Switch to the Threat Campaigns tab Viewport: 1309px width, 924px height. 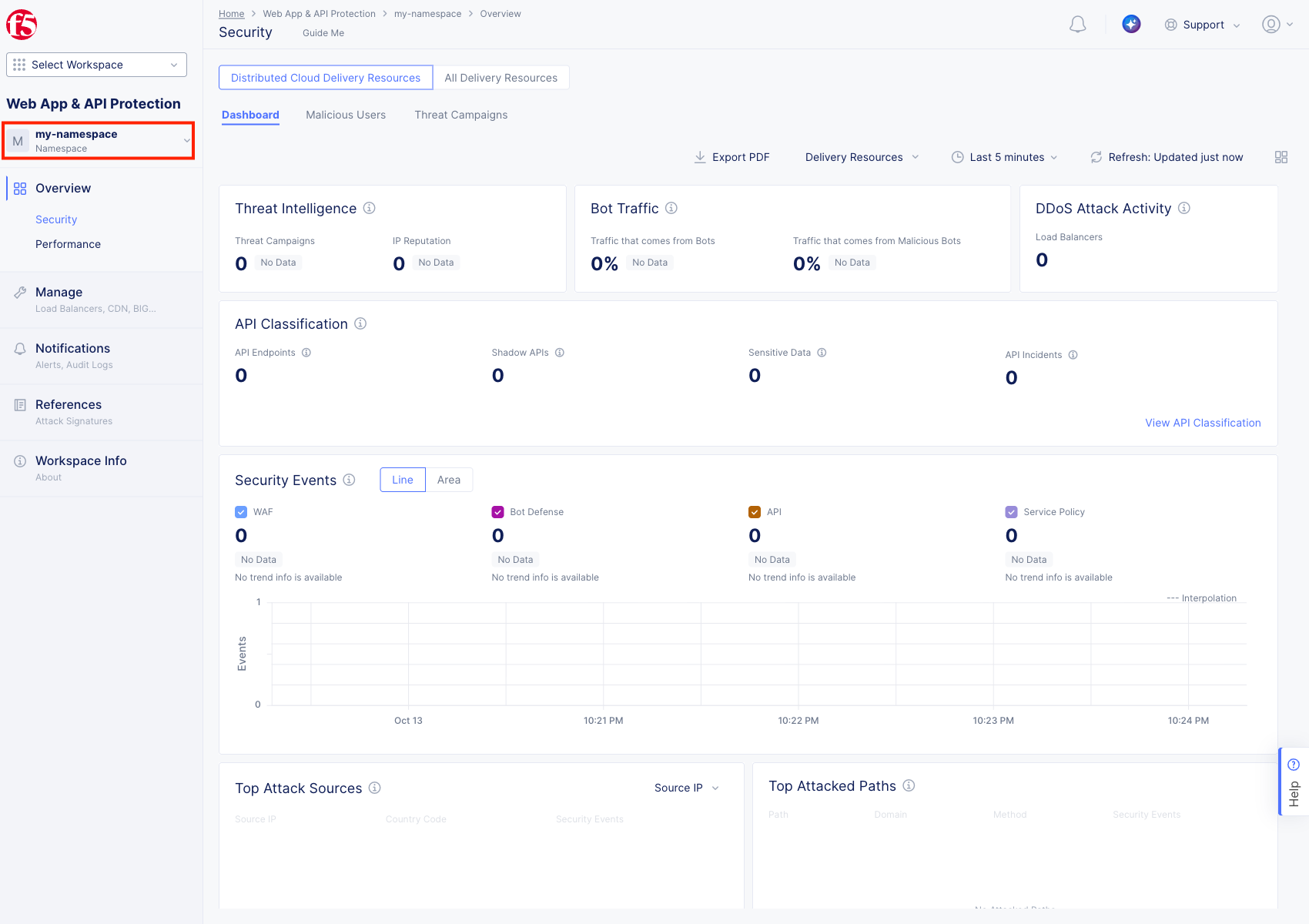pyautogui.click(x=461, y=115)
